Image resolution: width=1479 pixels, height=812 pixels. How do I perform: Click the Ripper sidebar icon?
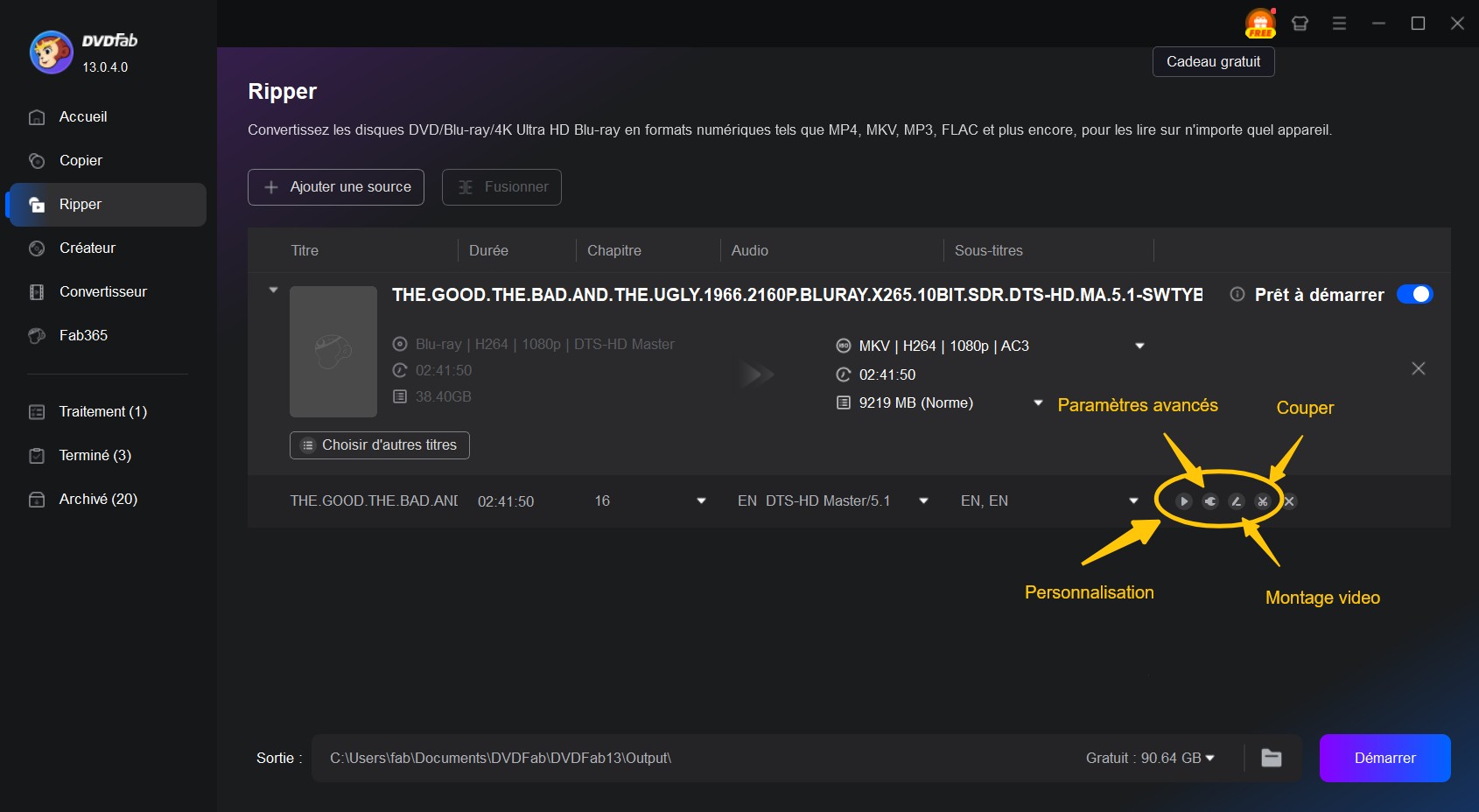click(37, 205)
